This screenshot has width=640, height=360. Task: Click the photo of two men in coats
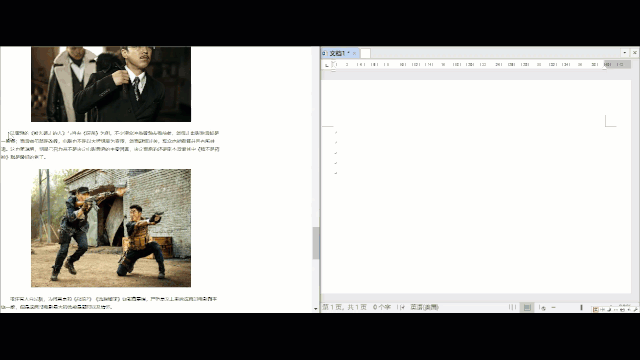tap(111, 84)
